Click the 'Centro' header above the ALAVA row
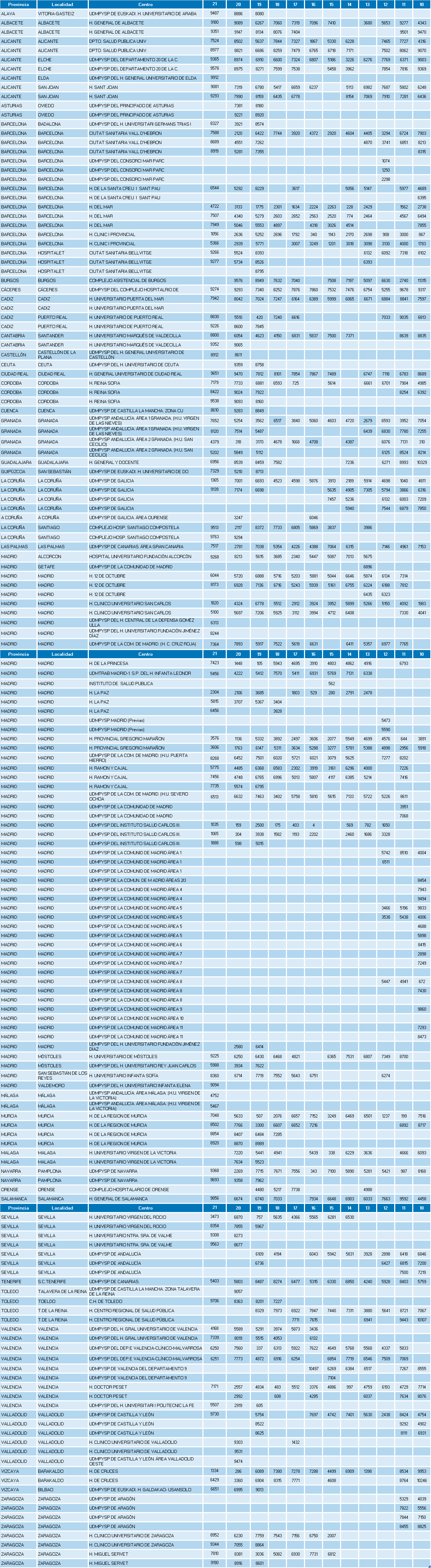 point(145,4)
